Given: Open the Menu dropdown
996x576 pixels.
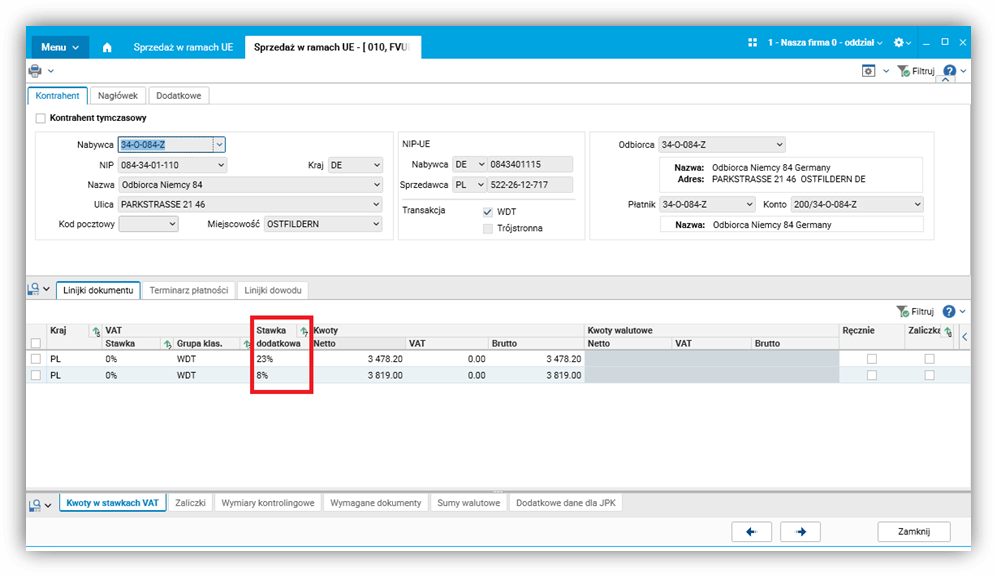Looking at the screenshot, I should tap(60, 47).
